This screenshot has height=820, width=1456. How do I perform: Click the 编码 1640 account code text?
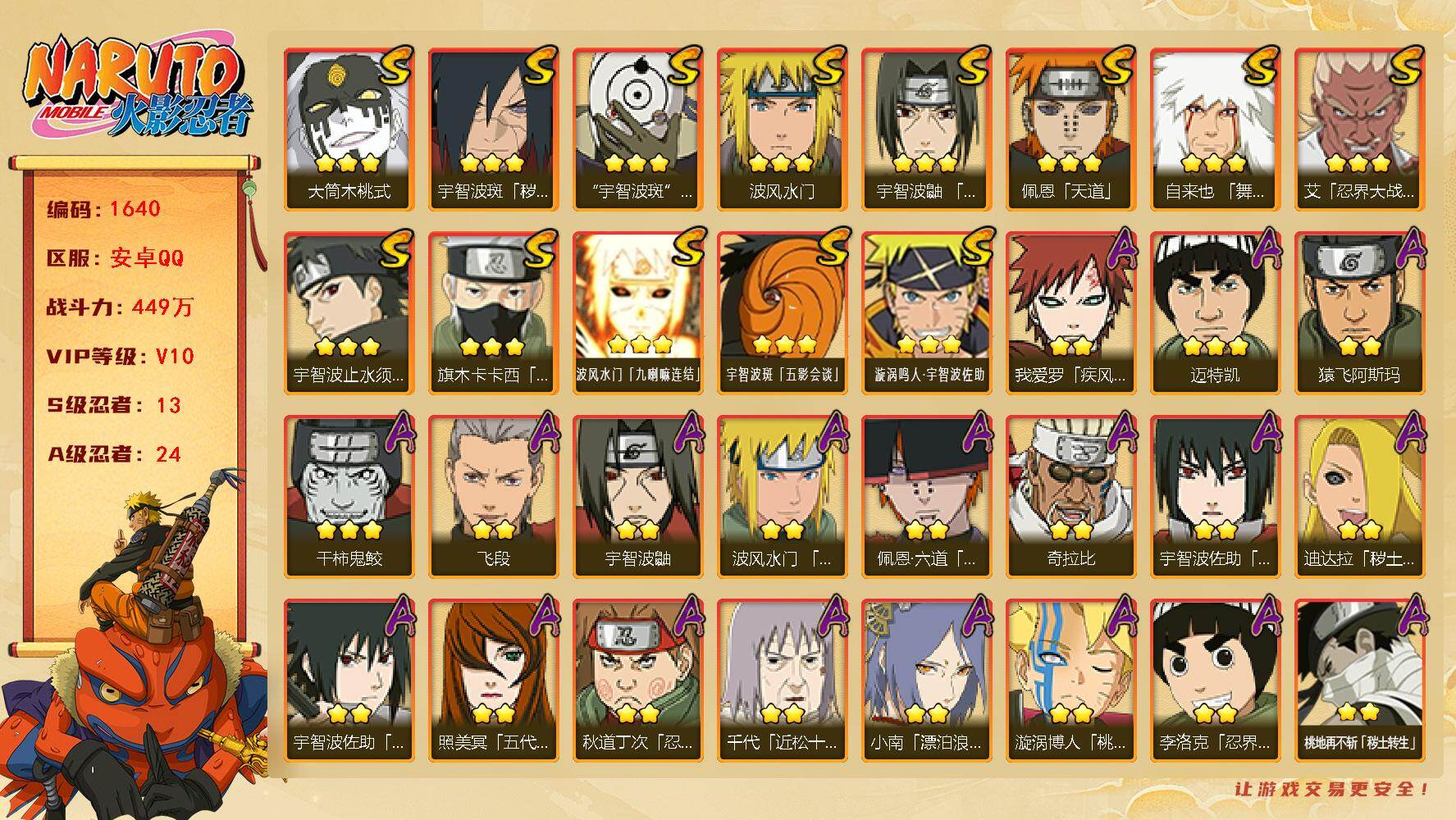point(103,209)
